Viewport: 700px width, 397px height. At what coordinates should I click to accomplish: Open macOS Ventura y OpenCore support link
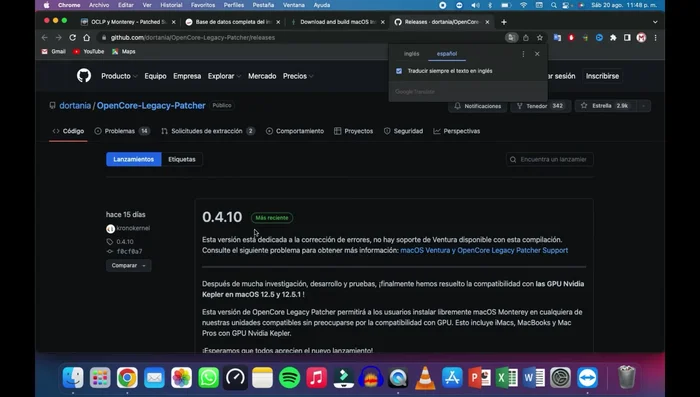coord(484,250)
